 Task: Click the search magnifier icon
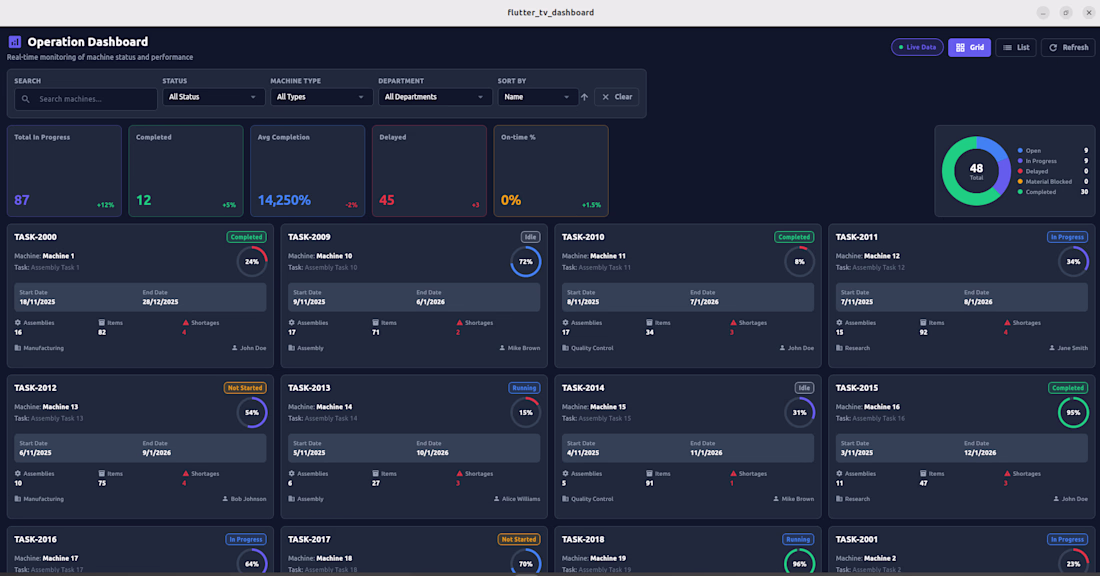click(26, 99)
